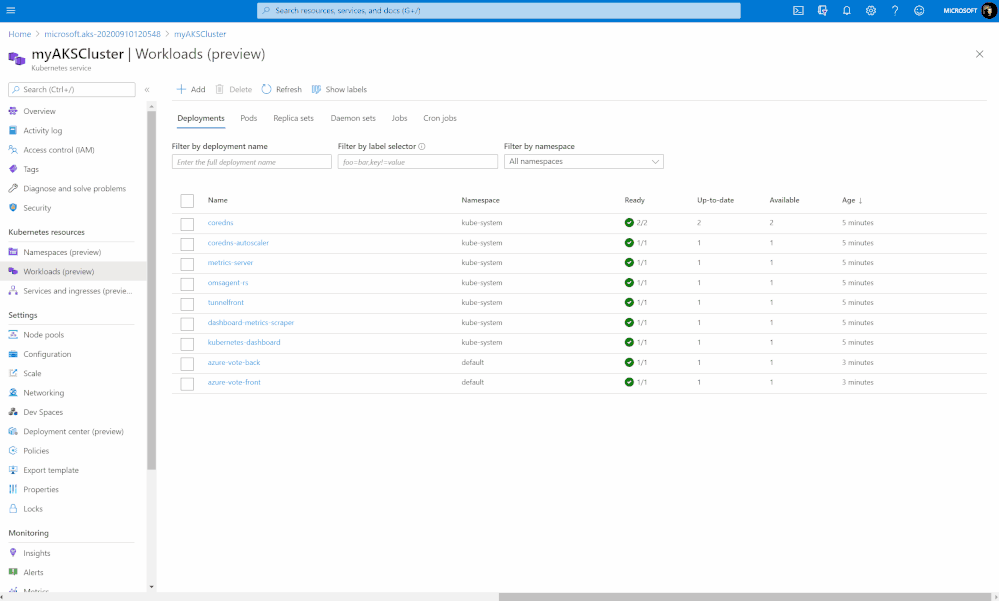Image resolution: width=999 pixels, height=601 pixels.
Task: Focus the label selector filter field
Action: (417, 162)
